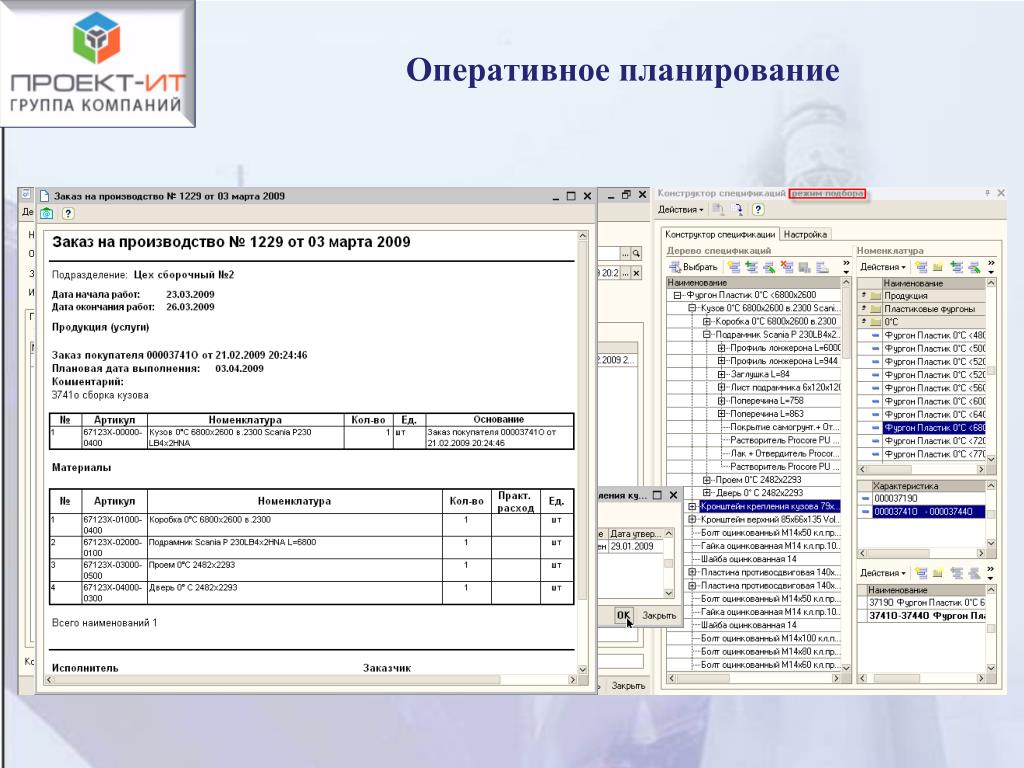Screen dimensions: 1024x768
Task: Select the 00003741О - 00003744О characteristic row
Action: click(x=929, y=512)
